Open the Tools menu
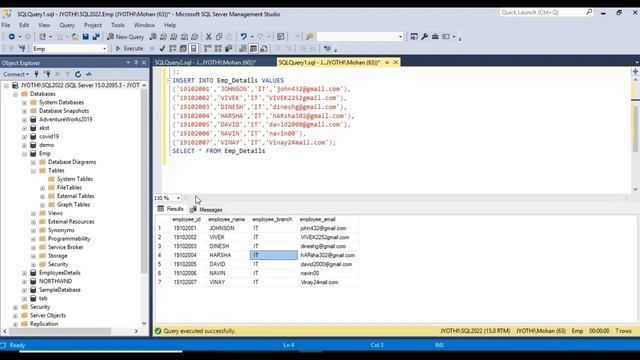Viewport: 640px width, 360px height. click(118, 25)
